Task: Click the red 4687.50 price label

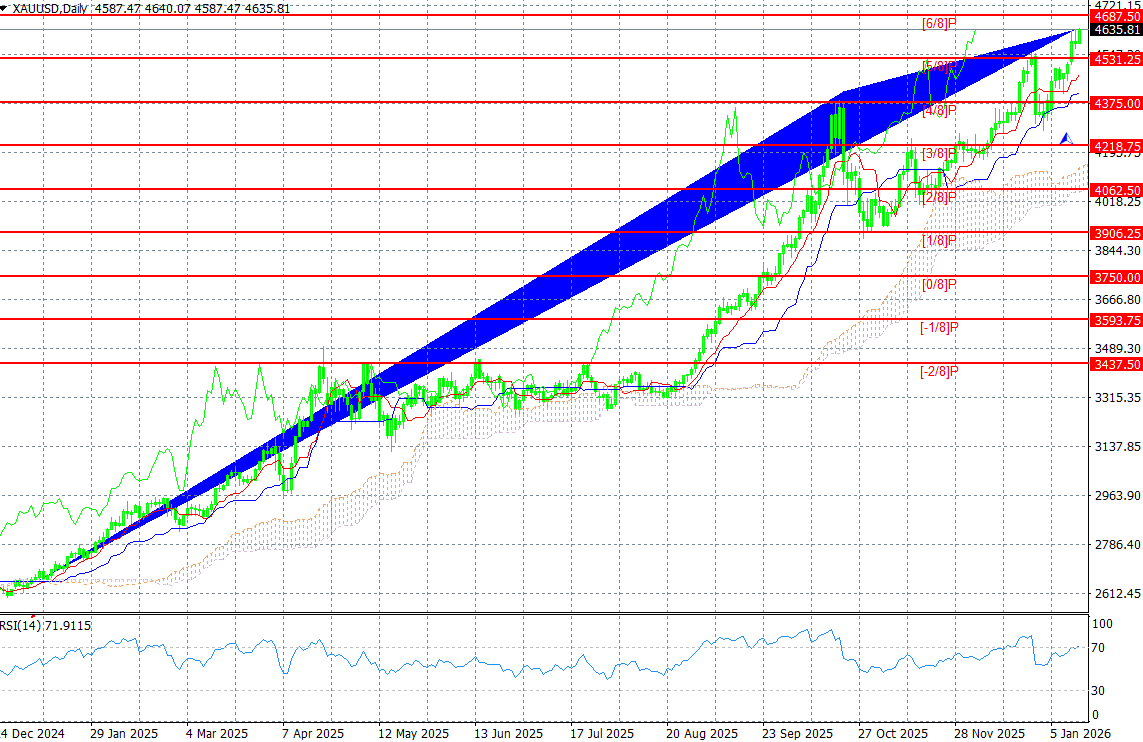Action: (x=1116, y=16)
